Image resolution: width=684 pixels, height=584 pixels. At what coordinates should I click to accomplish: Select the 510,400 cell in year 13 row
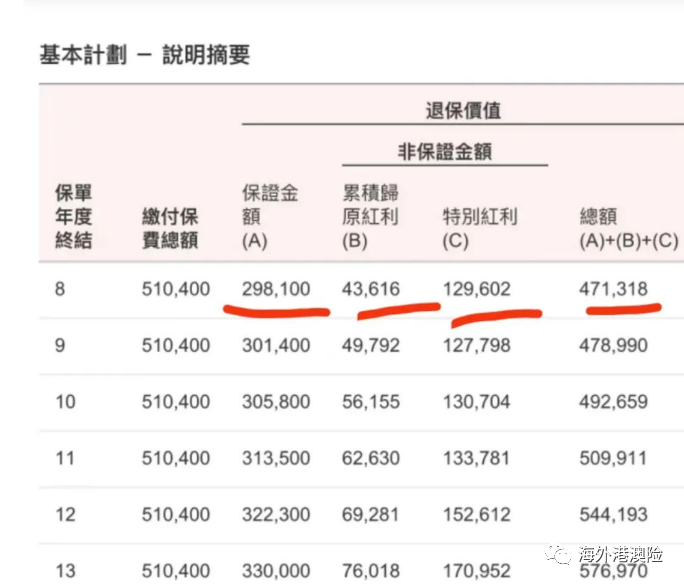[176, 571]
